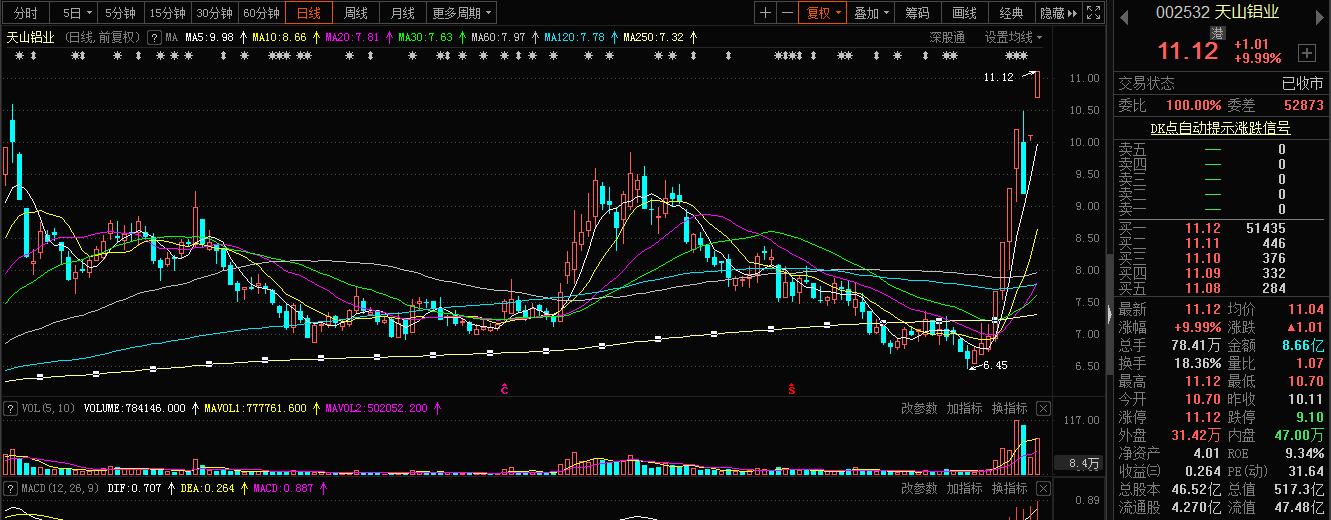Toggle the 画线 drawing tools

coord(964,13)
